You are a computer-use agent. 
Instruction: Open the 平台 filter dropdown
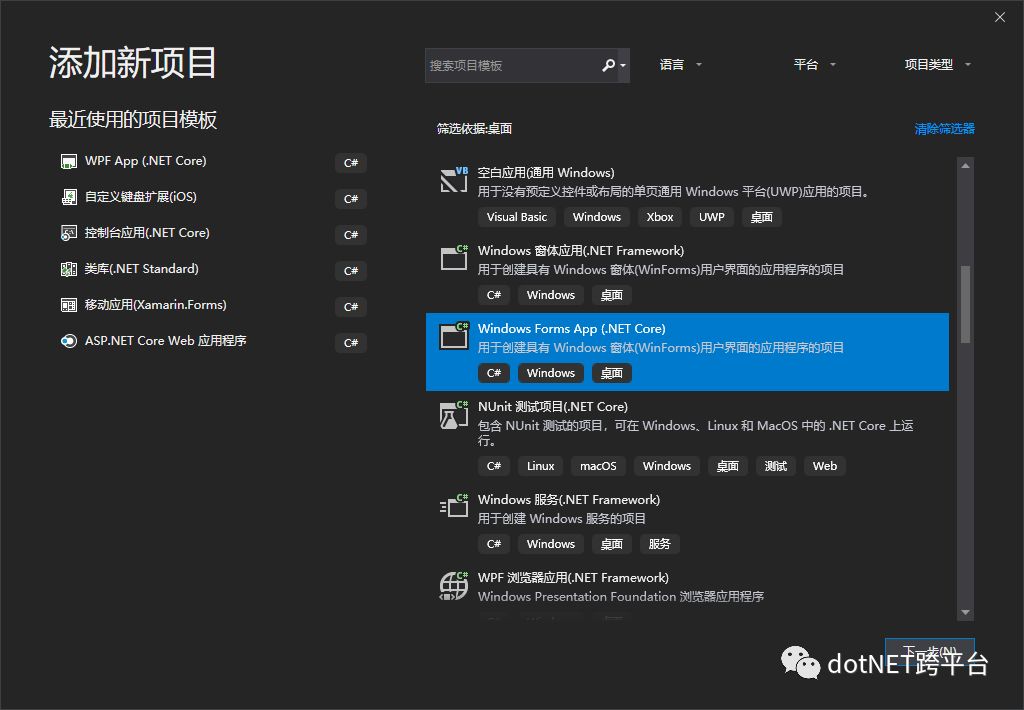[x=814, y=65]
